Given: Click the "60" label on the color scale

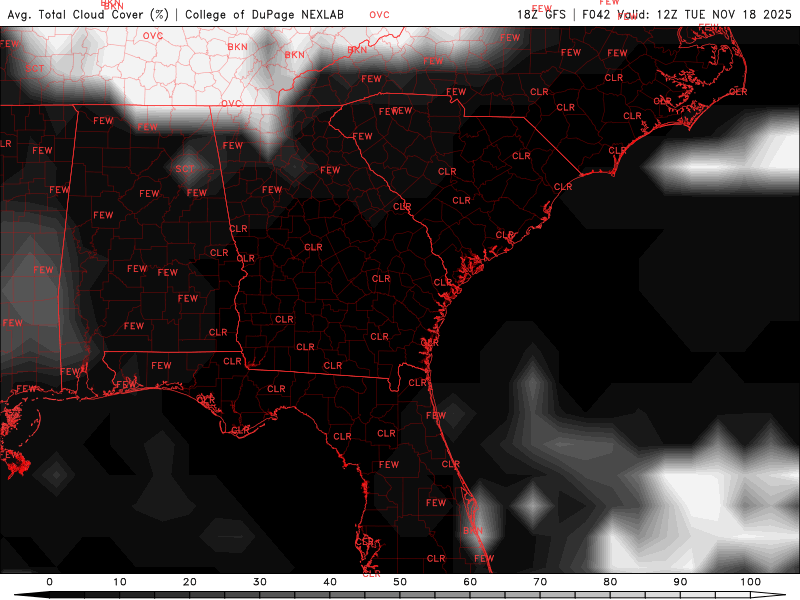Looking at the screenshot, I should pos(470,582).
